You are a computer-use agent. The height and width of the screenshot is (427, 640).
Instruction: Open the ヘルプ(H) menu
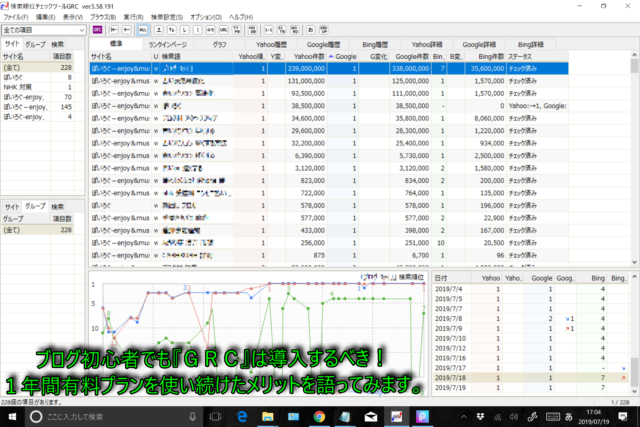241,17
